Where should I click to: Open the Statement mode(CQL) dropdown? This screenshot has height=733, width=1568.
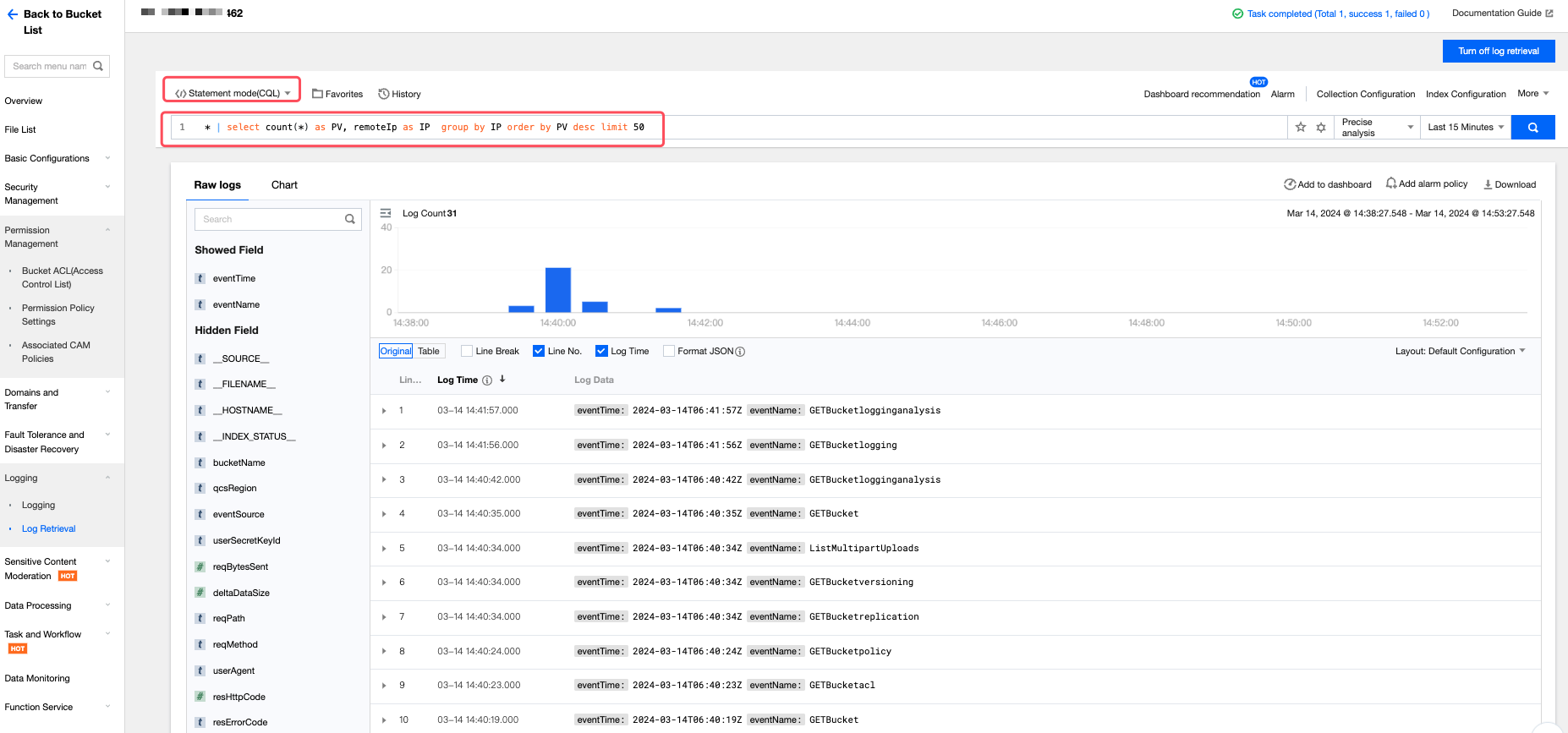233,93
